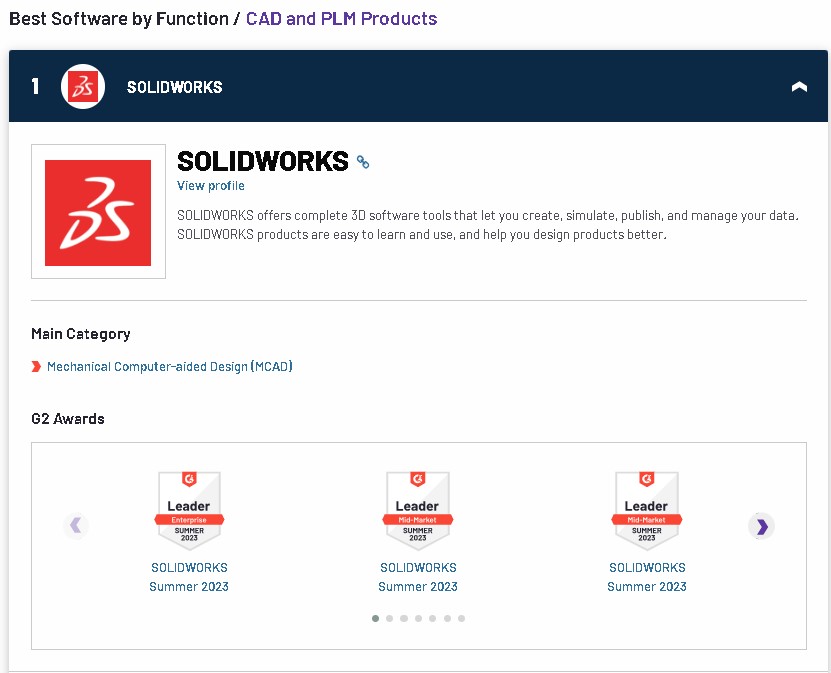Screen dimensions: 831x673
Task: Select the fifth carousel page dot
Action: [x=433, y=618]
